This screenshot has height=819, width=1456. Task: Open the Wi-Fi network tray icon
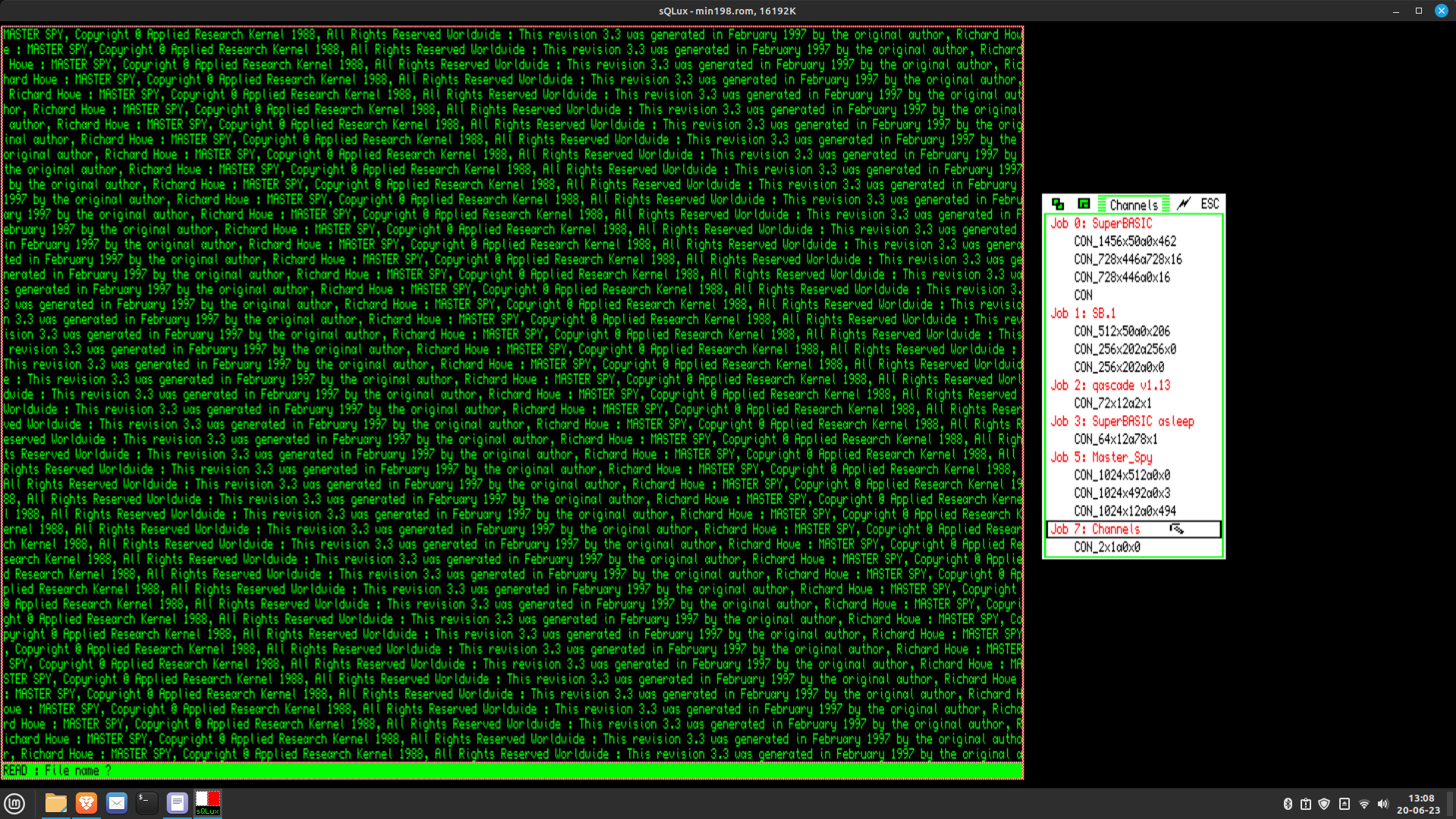tap(1364, 804)
